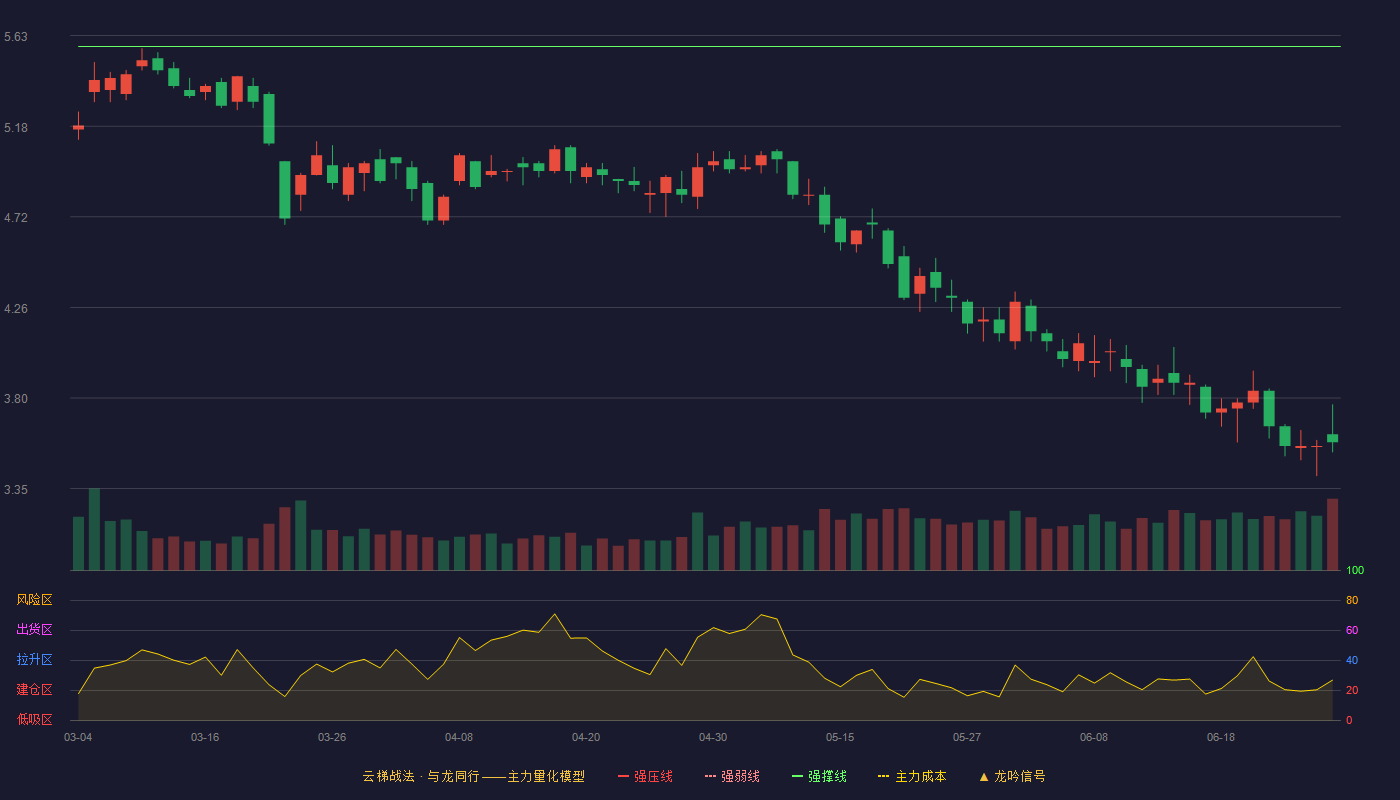This screenshot has width=1400, height=800.
Task: Select the last candlestick on the right
Action: (1332, 437)
